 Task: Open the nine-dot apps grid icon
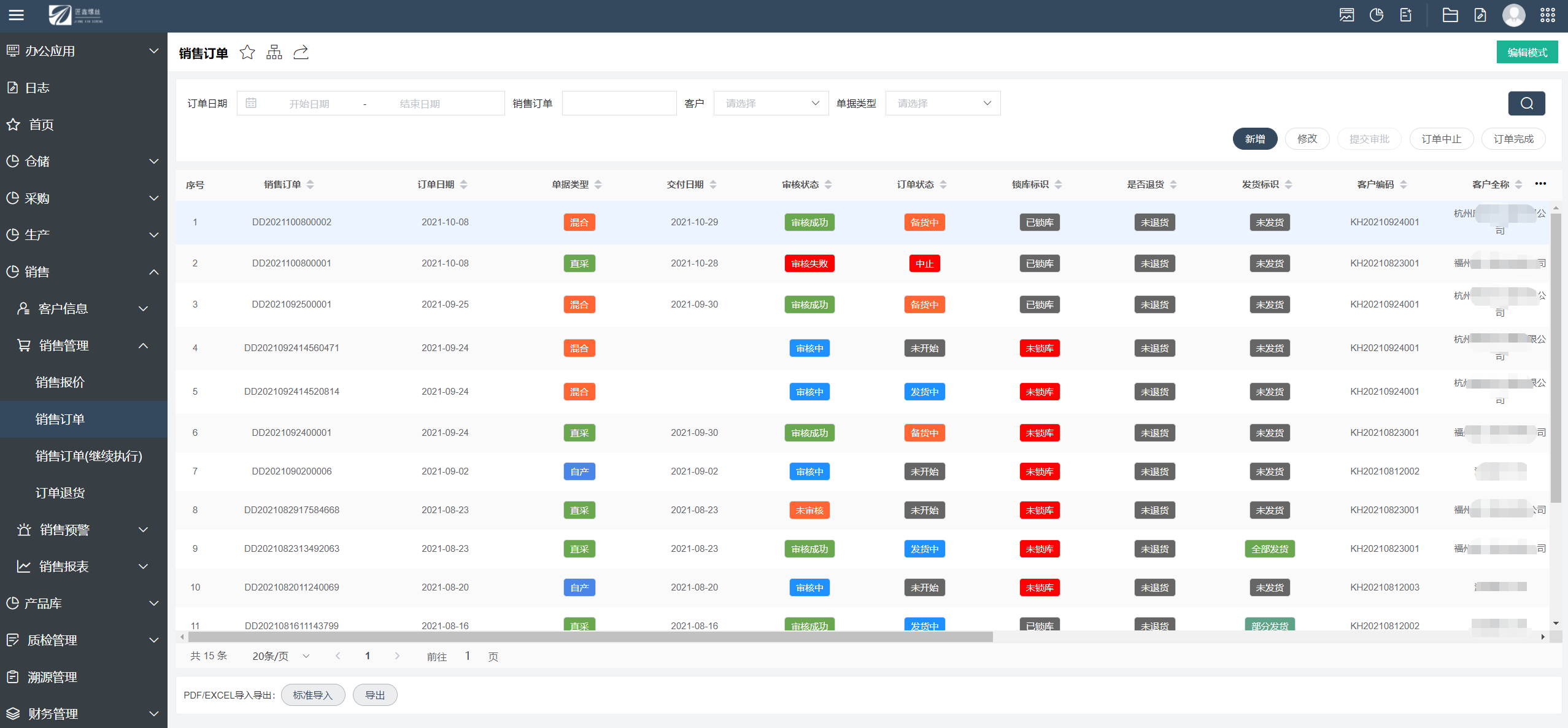[1547, 15]
